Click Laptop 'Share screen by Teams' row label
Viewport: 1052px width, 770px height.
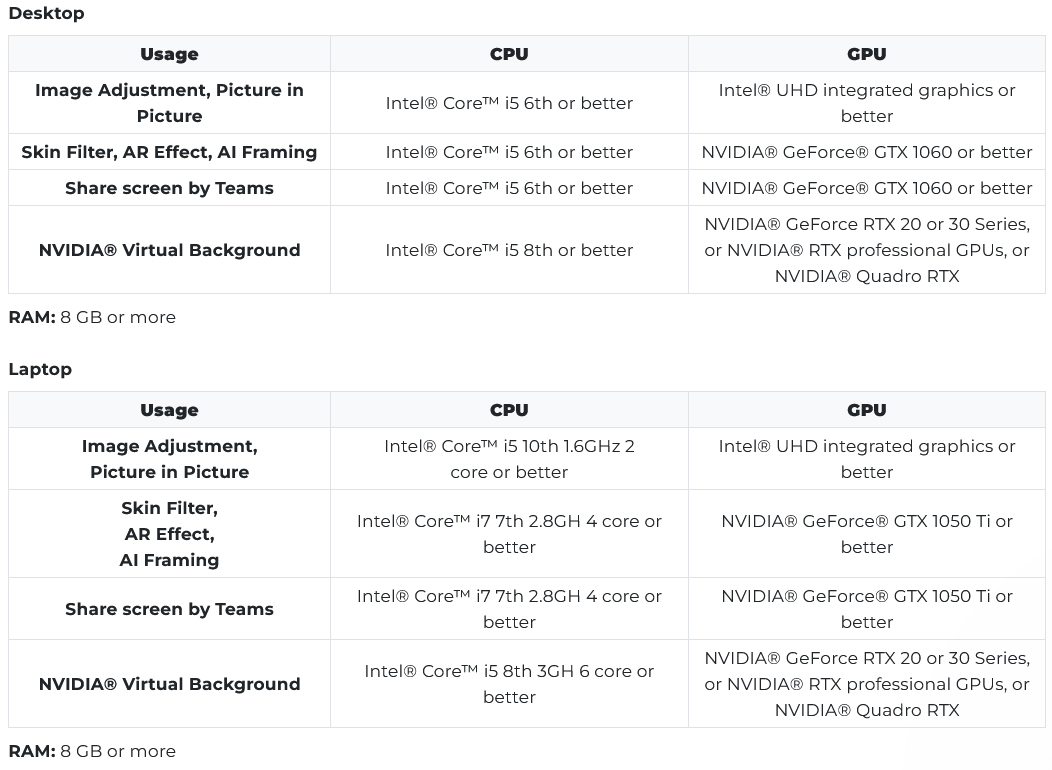point(169,609)
